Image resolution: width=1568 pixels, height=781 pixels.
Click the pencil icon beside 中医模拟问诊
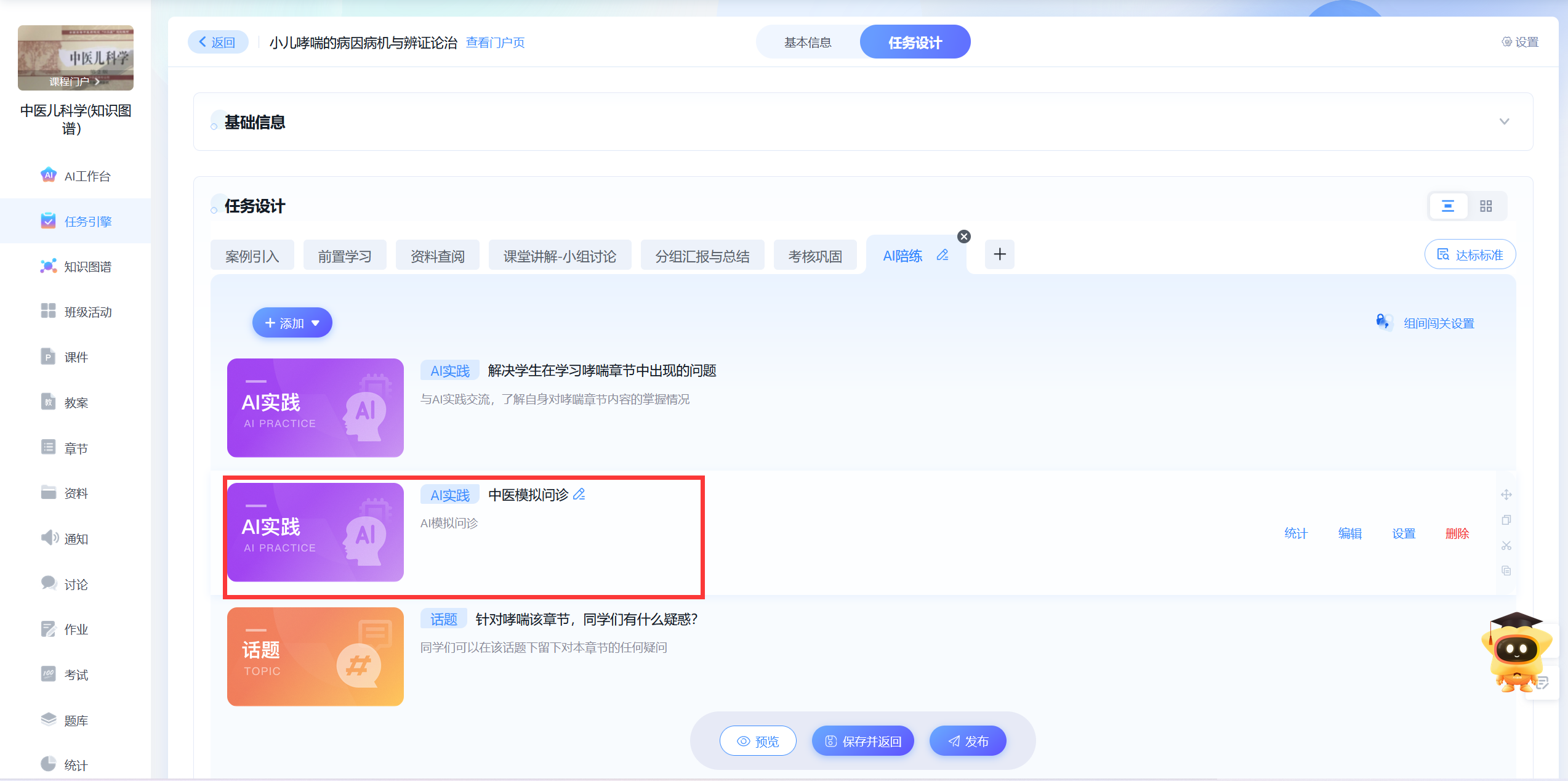point(579,495)
